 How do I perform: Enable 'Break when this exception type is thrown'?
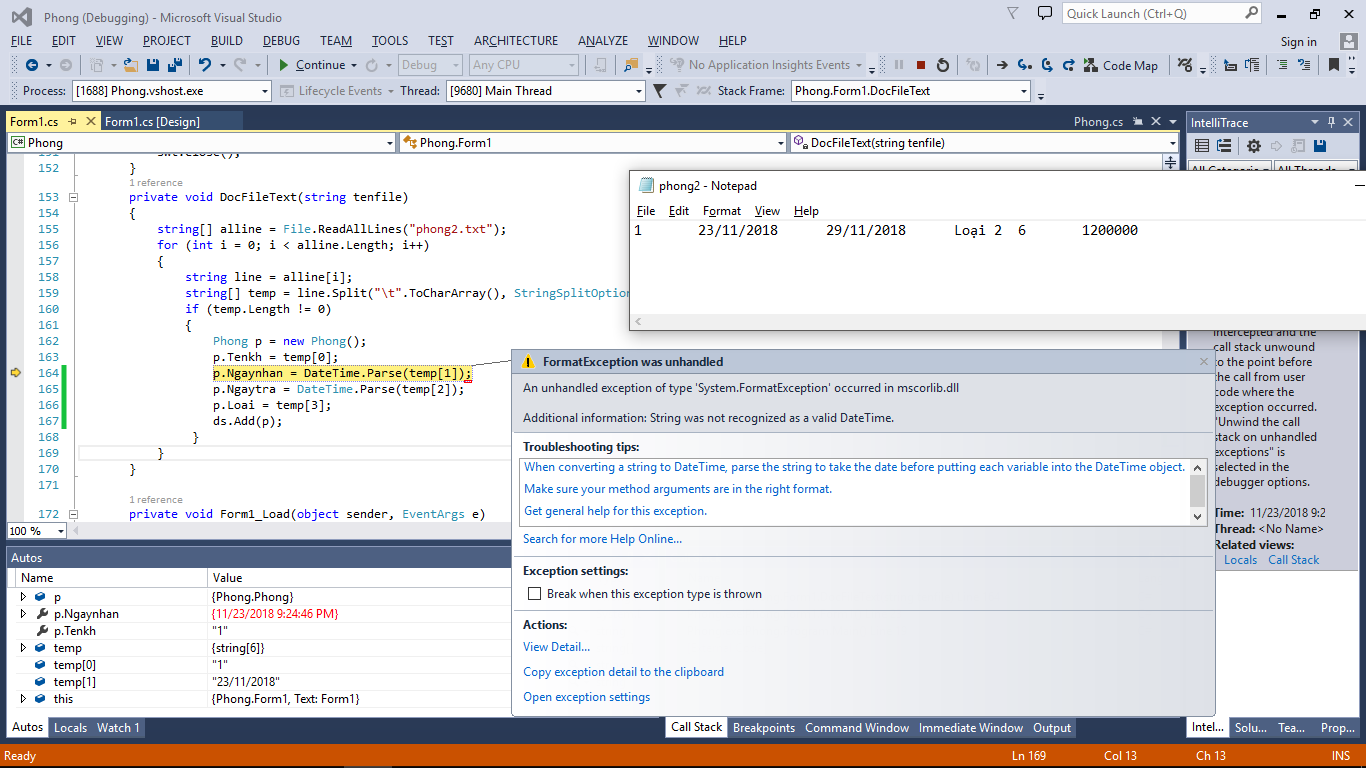tap(534, 594)
